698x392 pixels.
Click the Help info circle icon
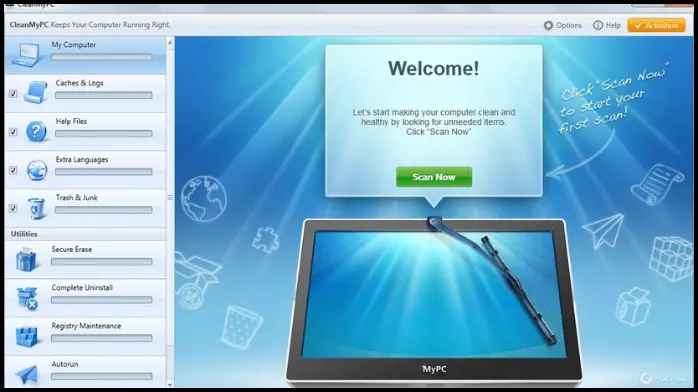click(598, 25)
